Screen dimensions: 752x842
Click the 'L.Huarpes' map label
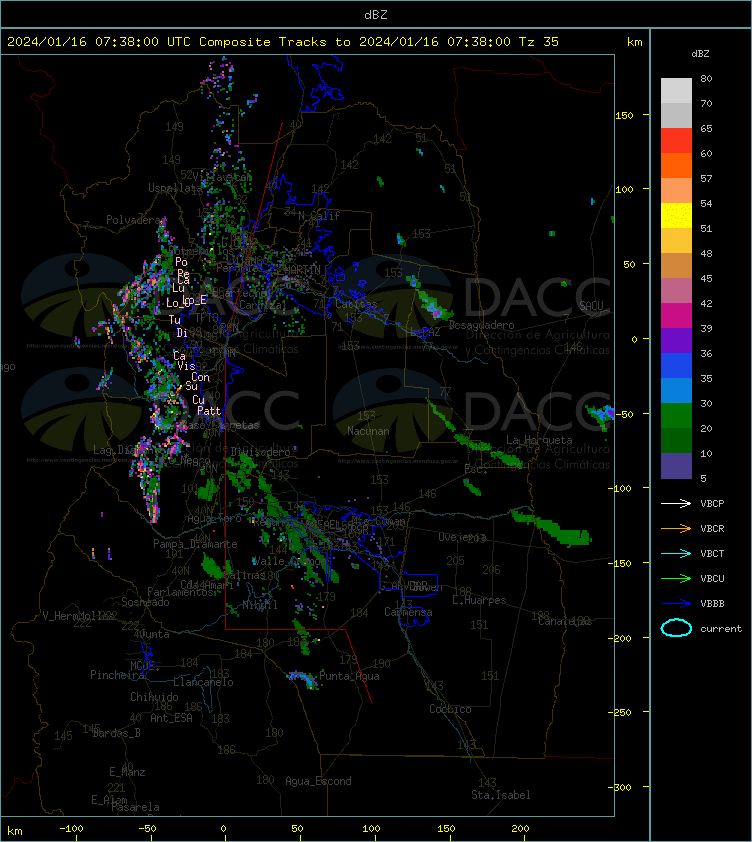coord(479,600)
